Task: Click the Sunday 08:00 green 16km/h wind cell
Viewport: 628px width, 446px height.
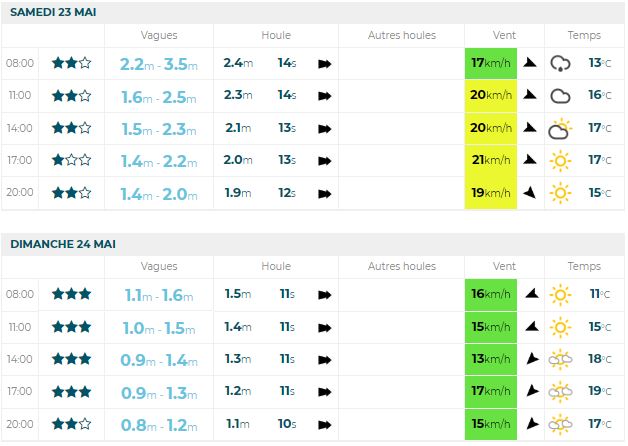Action: pyautogui.click(x=491, y=294)
